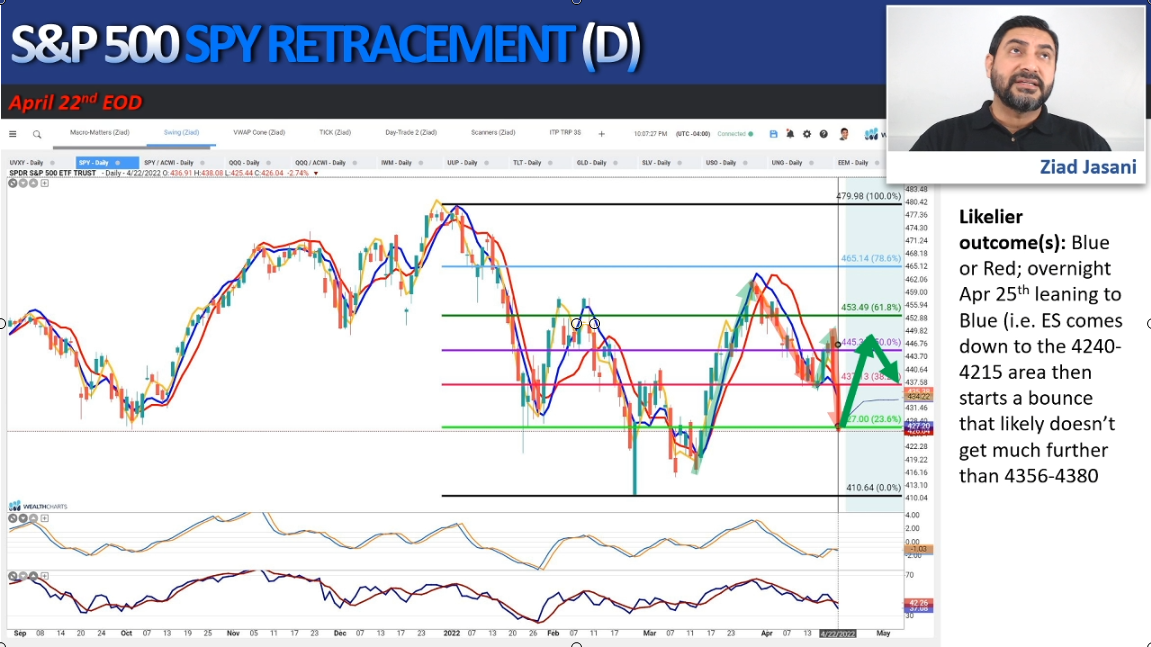The height and width of the screenshot is (647, 1151).
Task: Click the dot on the UVXY - Daily tab
Action: coord(52,163)
